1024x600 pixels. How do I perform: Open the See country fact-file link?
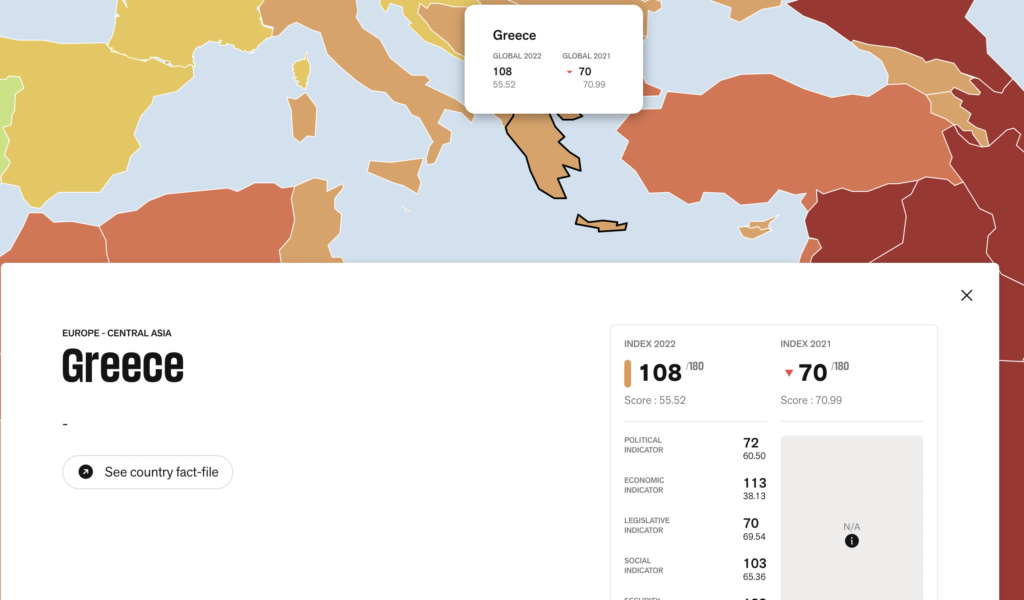[148, 472]
